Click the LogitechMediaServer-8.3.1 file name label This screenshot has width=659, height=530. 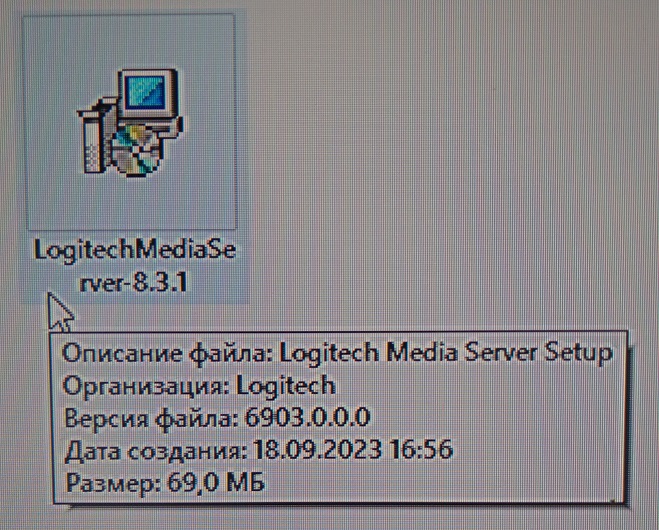tap(134, 266)
